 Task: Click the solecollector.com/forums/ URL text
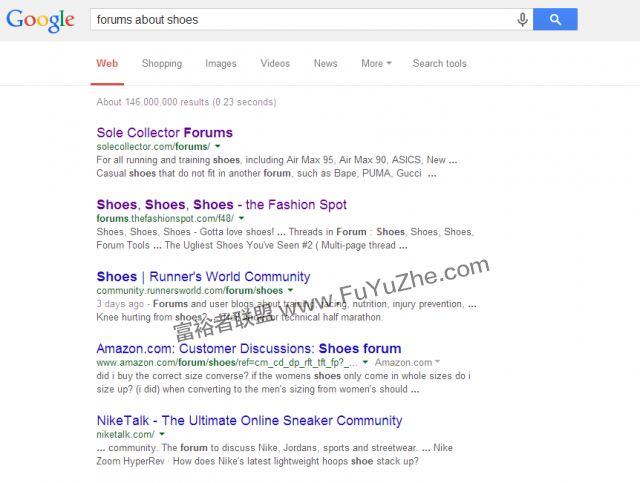click(x=153, y=147)
